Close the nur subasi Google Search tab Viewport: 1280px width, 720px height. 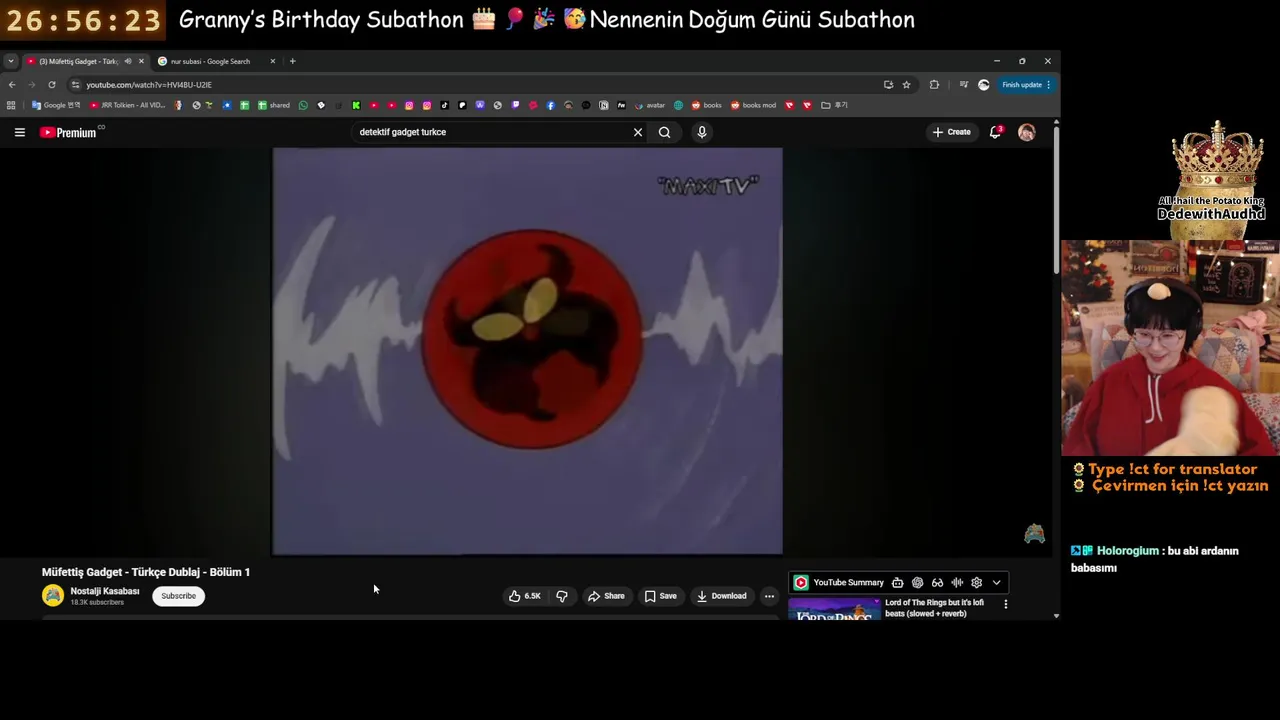pyautogui.click(x=272, y=61)
